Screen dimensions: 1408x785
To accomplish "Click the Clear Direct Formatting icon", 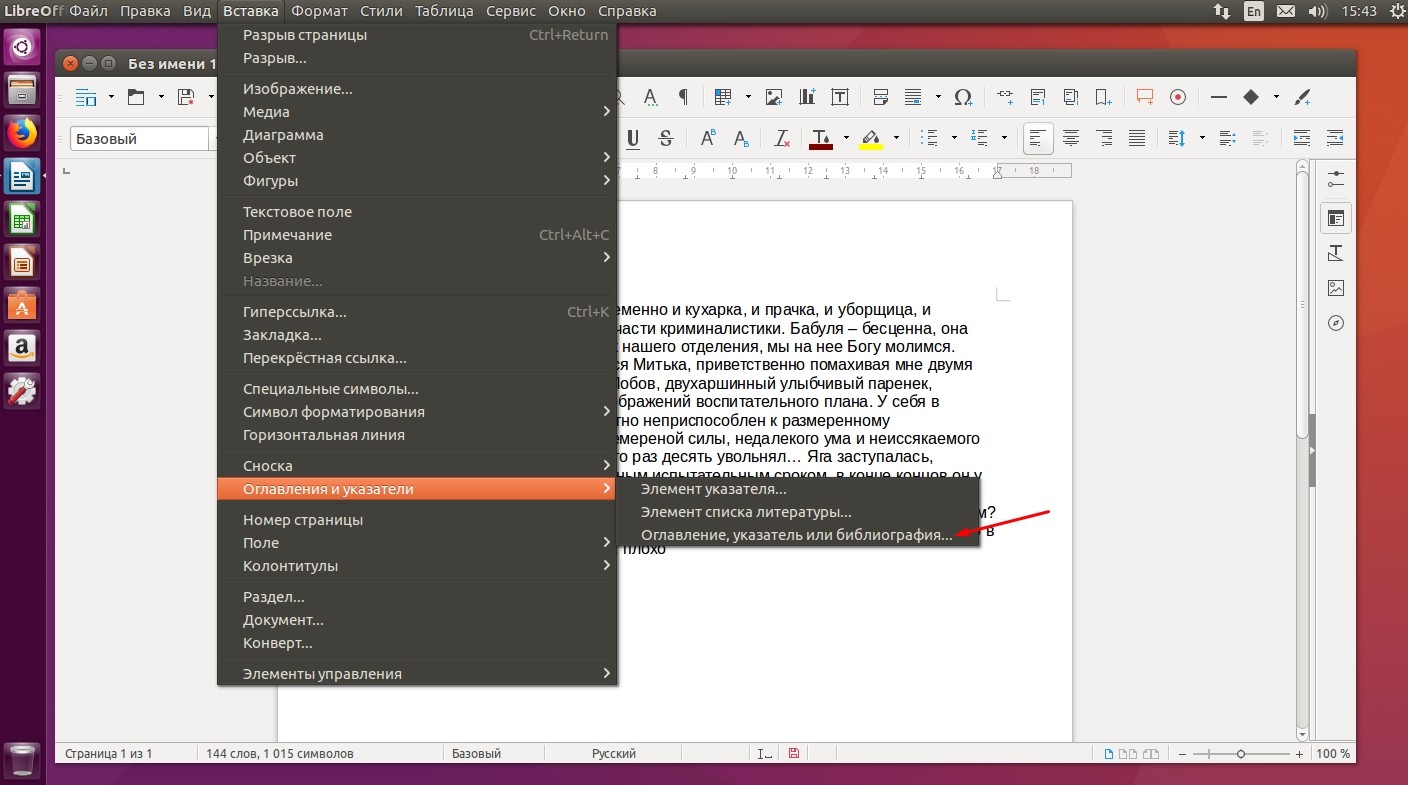I will (x=782, y=138).
